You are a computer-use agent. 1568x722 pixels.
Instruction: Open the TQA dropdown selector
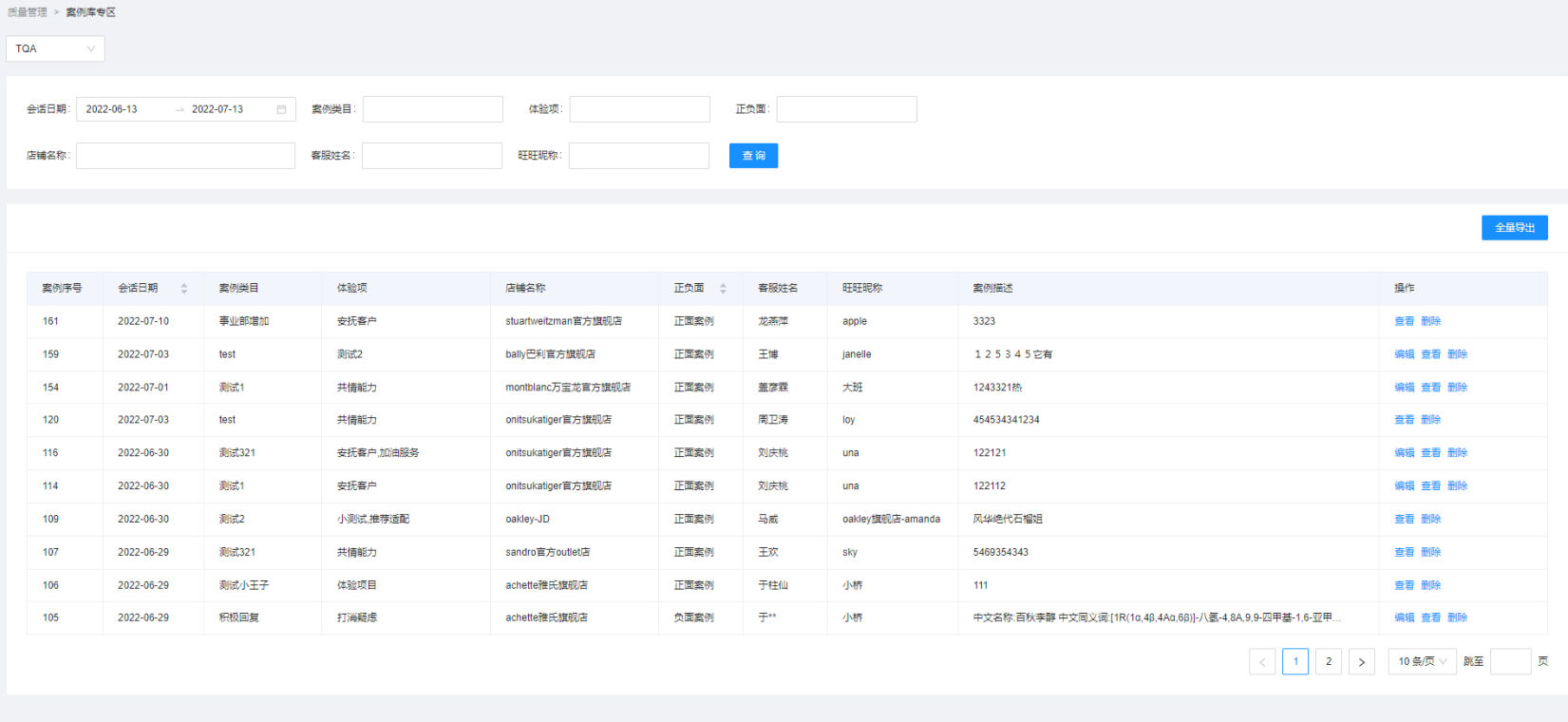click(x=55, y=48)
